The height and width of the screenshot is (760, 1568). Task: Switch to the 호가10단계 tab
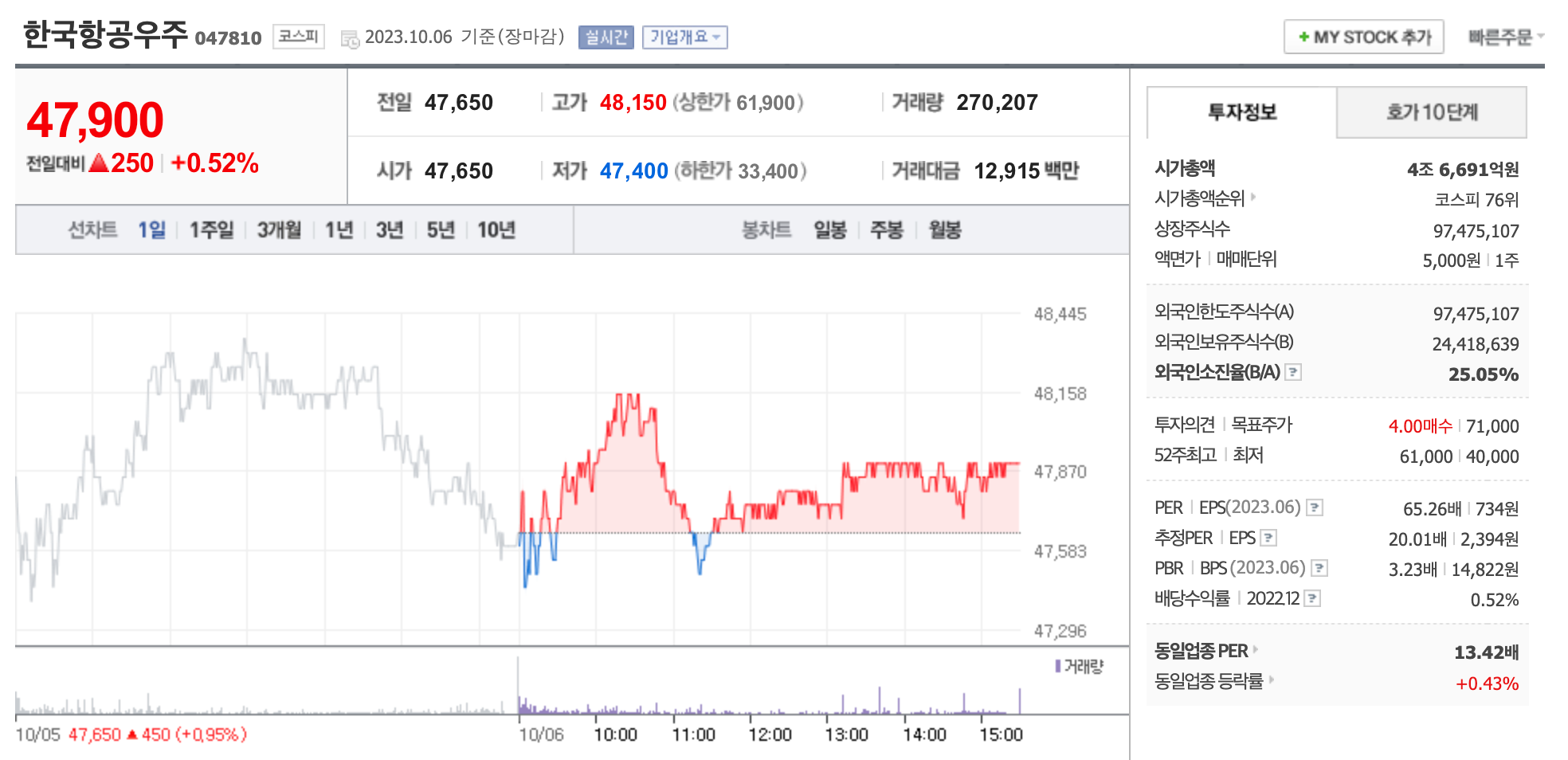(x=1432, y=112)
